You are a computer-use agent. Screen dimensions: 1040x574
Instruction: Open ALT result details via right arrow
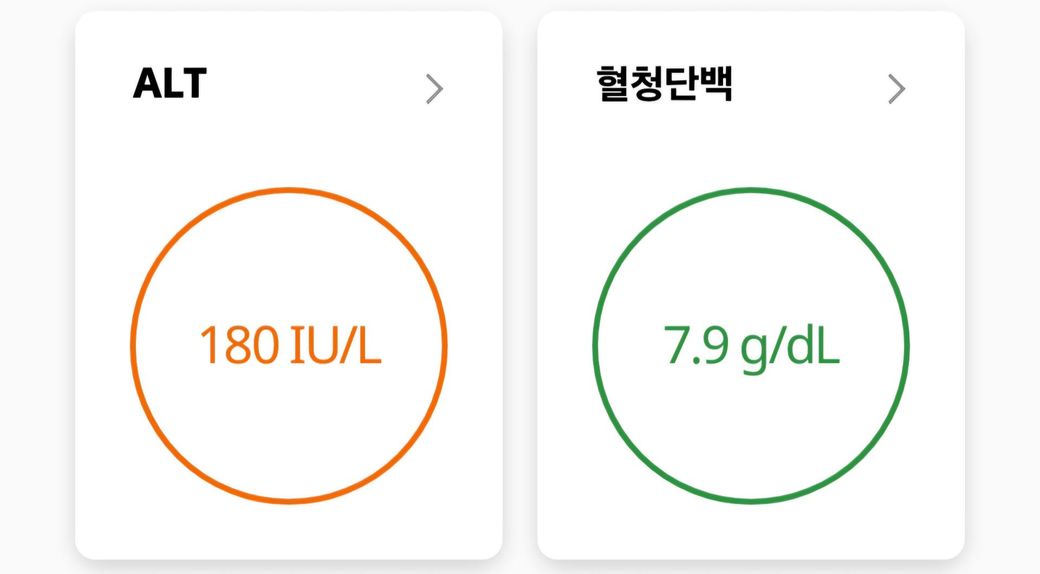click(x=434, y=89)
